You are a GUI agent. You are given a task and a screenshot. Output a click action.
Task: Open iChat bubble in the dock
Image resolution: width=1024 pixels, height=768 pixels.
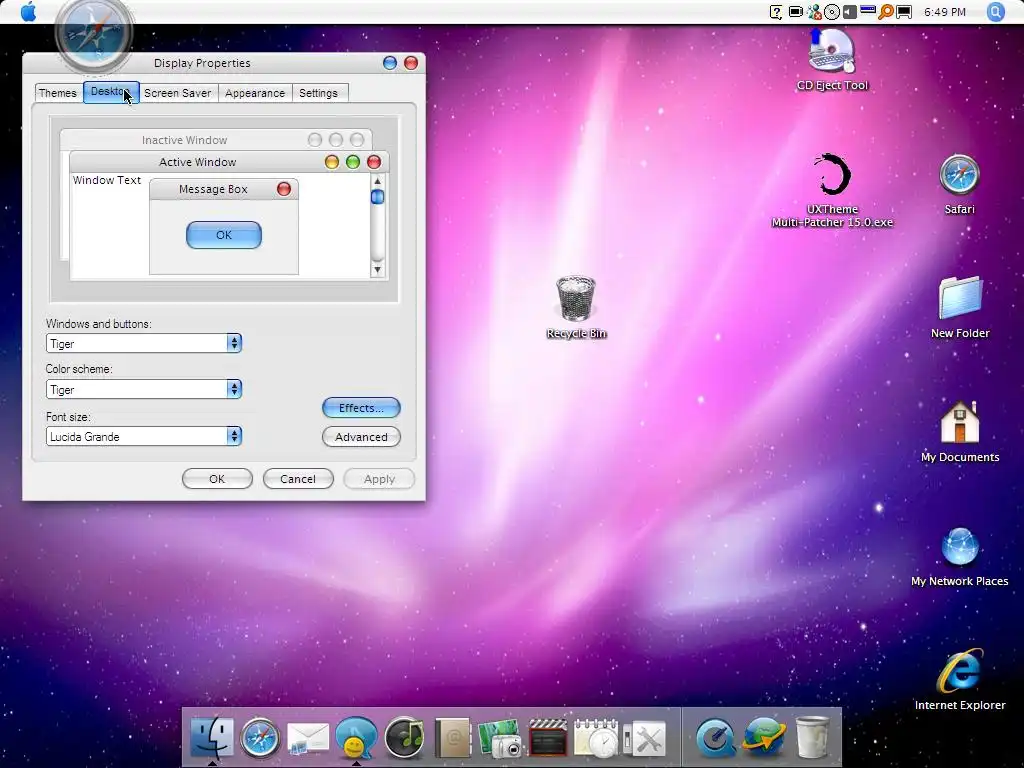pos(357,738)
